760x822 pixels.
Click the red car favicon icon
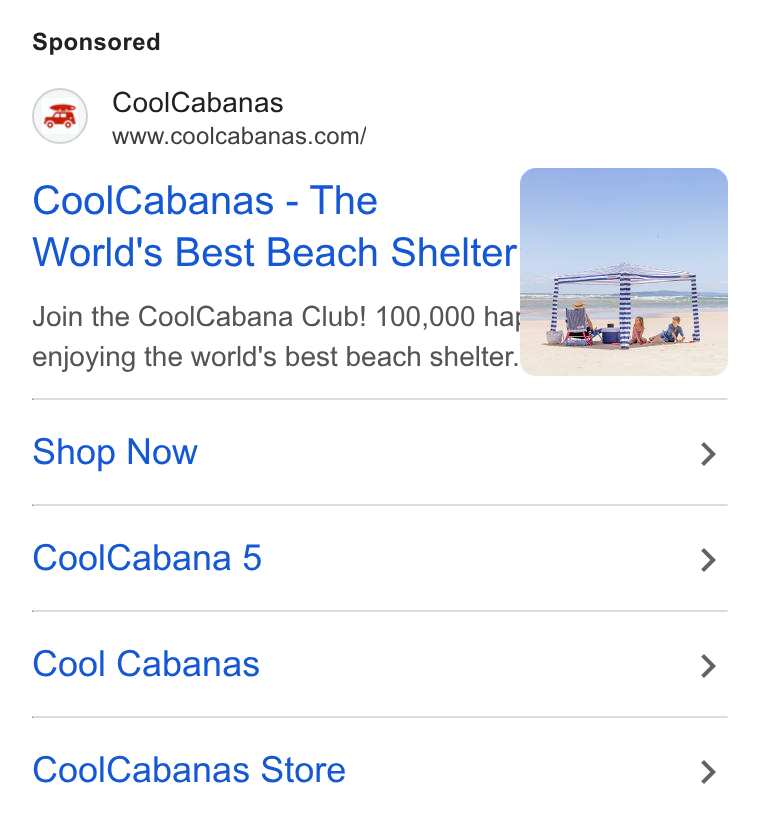point(60,116)
